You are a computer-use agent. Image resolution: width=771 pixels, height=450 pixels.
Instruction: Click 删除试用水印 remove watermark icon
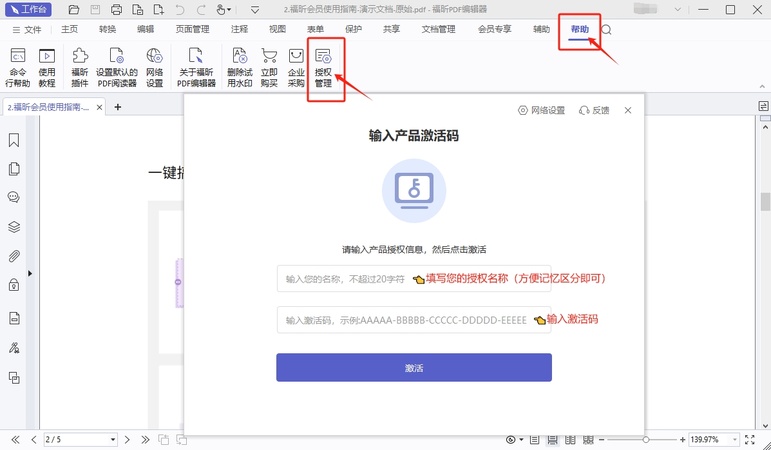239,68
